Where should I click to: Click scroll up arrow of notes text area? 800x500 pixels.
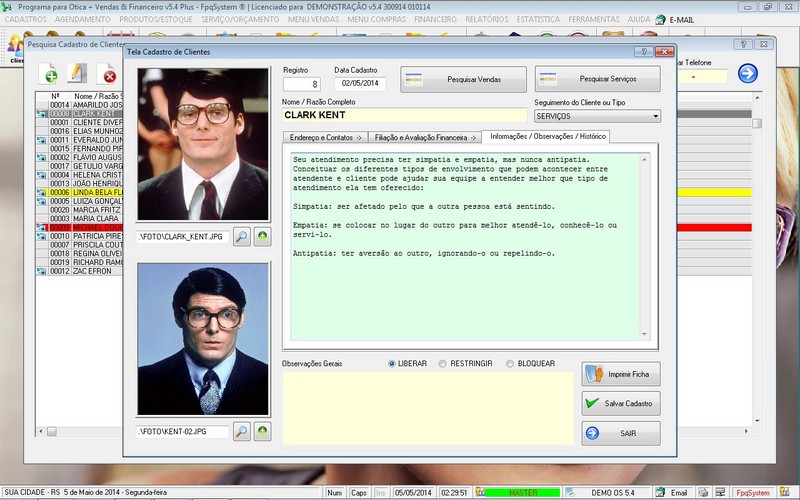click(644, 160)
